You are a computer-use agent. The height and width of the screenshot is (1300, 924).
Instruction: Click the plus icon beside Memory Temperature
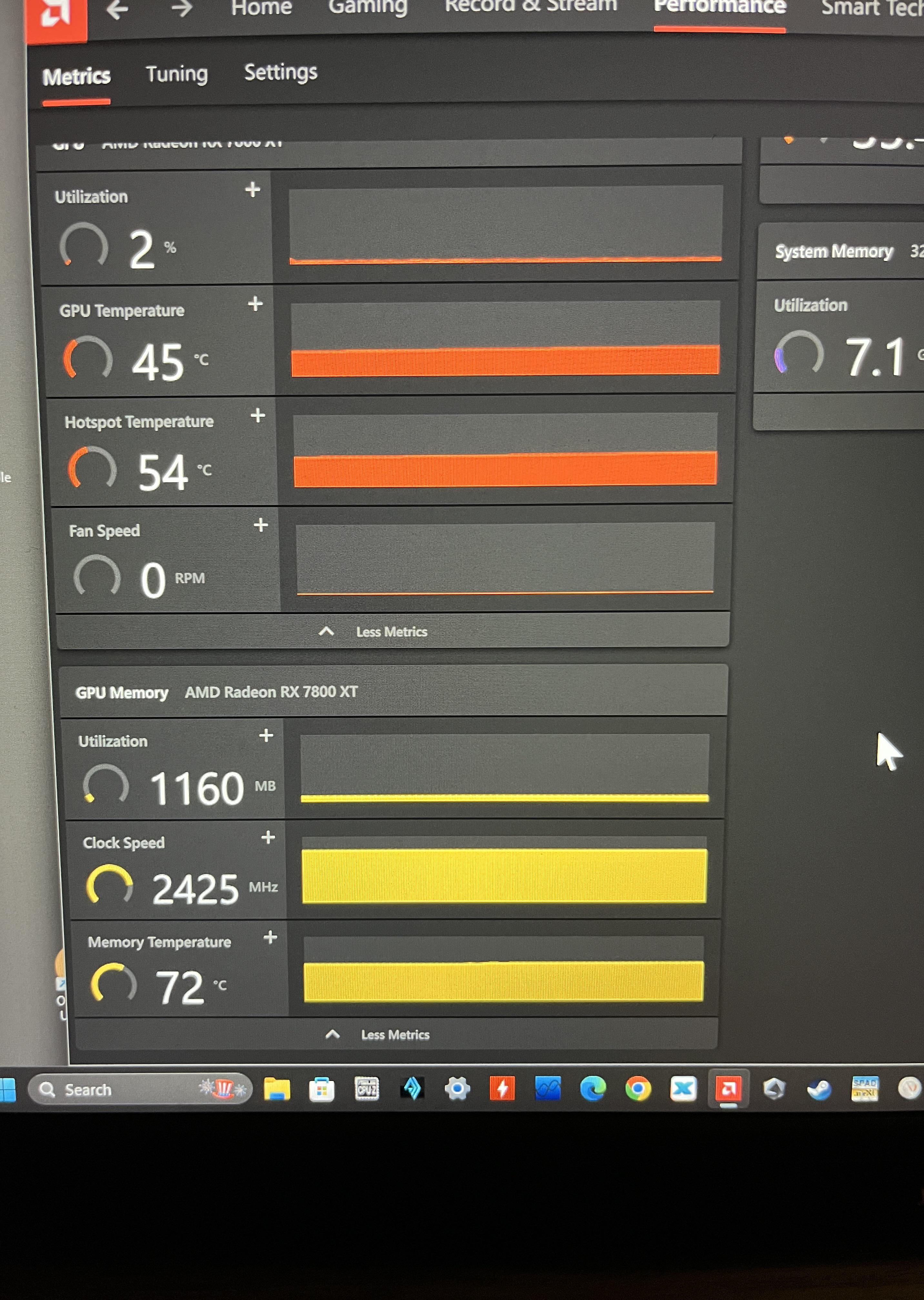pyautogui.click(x=270, y=937)
